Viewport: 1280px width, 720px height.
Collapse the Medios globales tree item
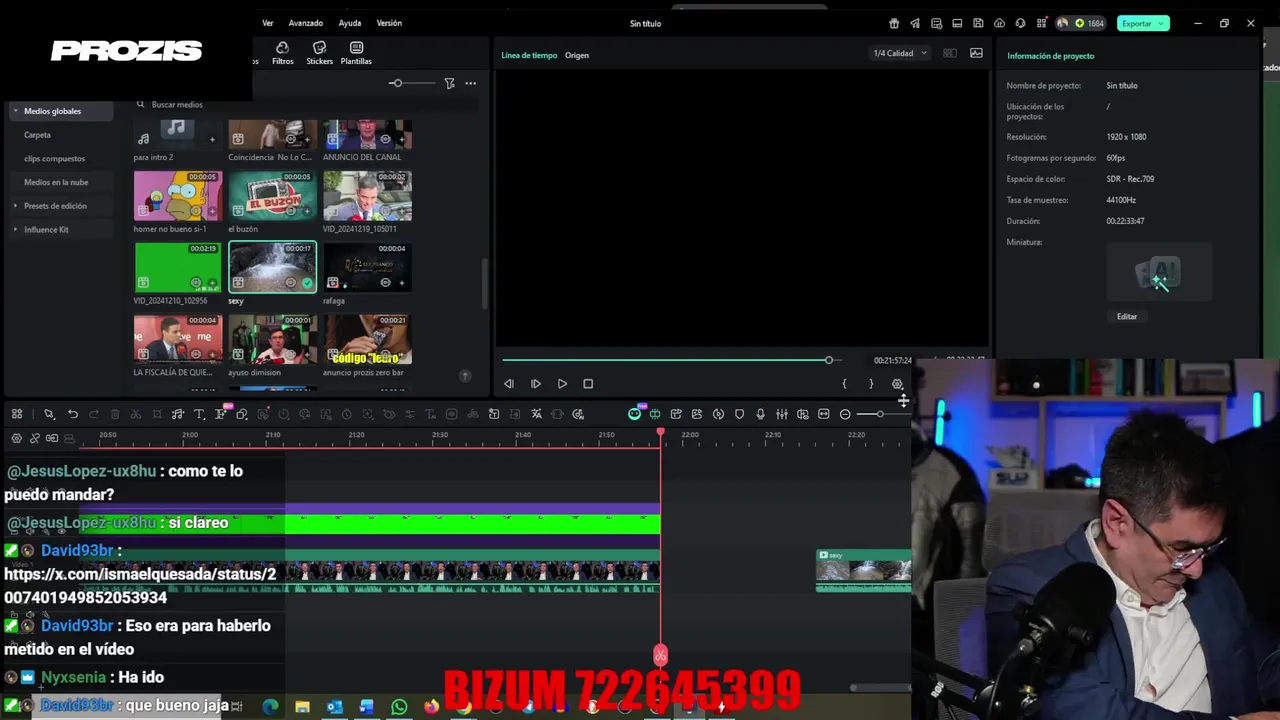[x=15, y=111]
